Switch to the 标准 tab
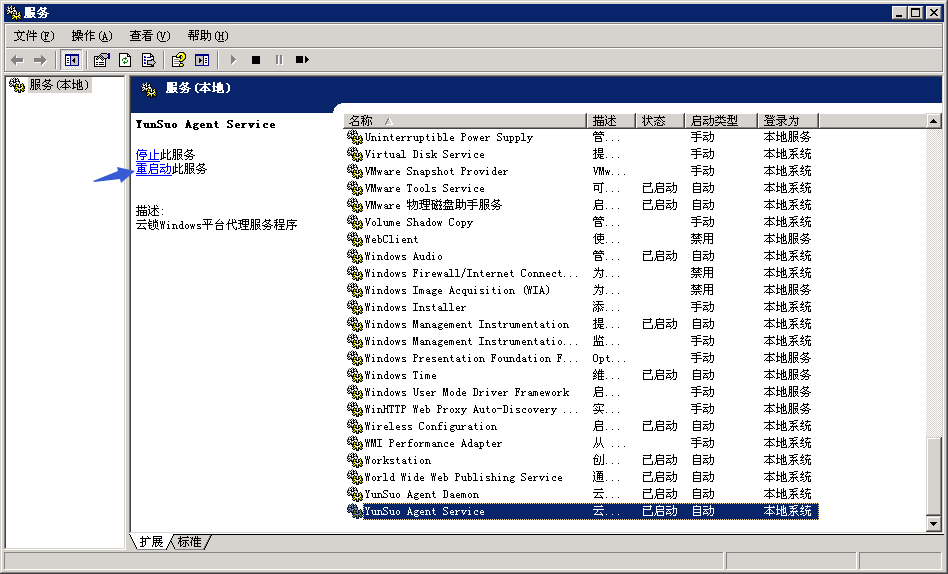This screenshot has width=948, height=574. (189, 542)
